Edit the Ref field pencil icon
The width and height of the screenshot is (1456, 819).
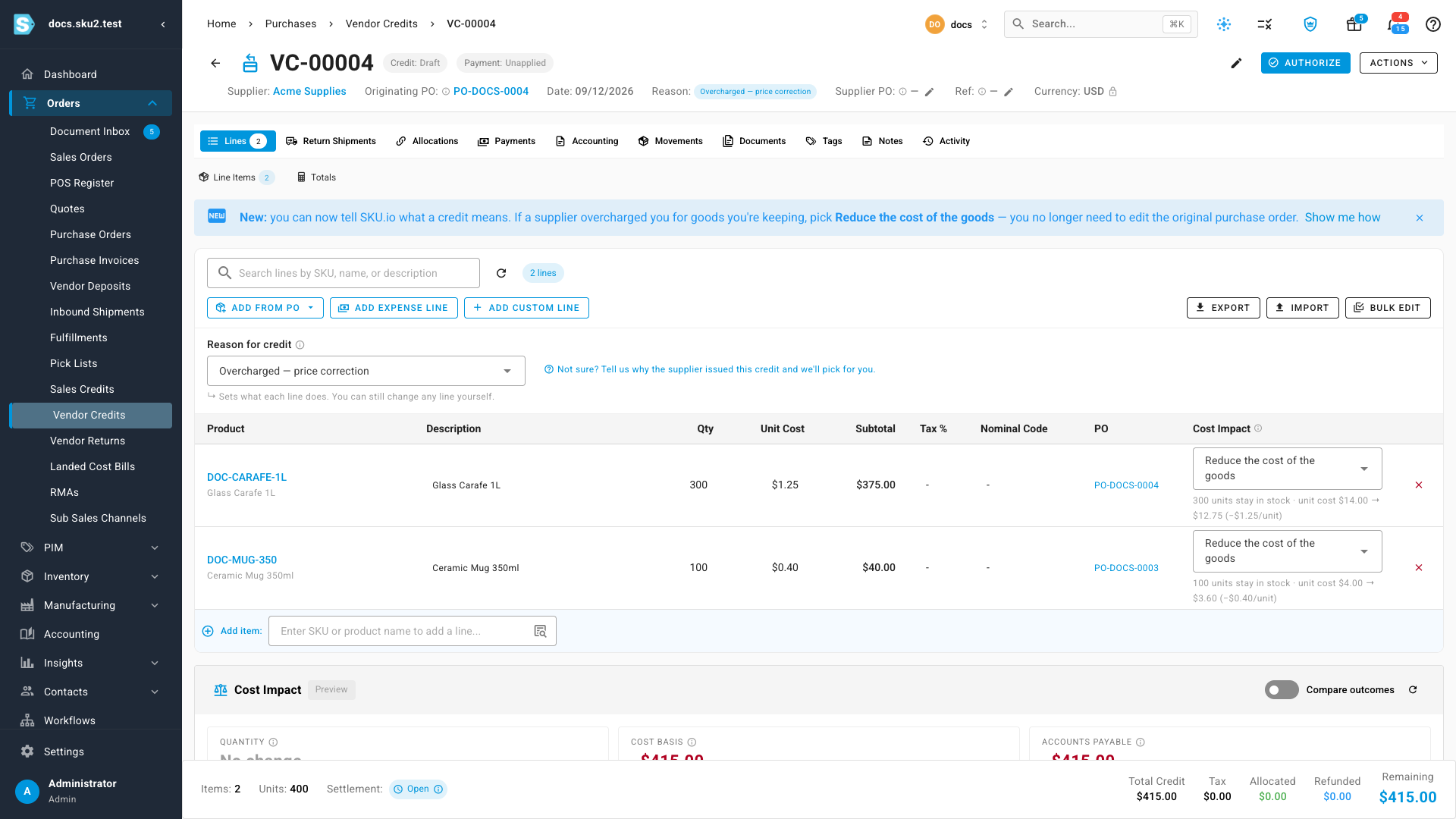tap(1009, 92)
